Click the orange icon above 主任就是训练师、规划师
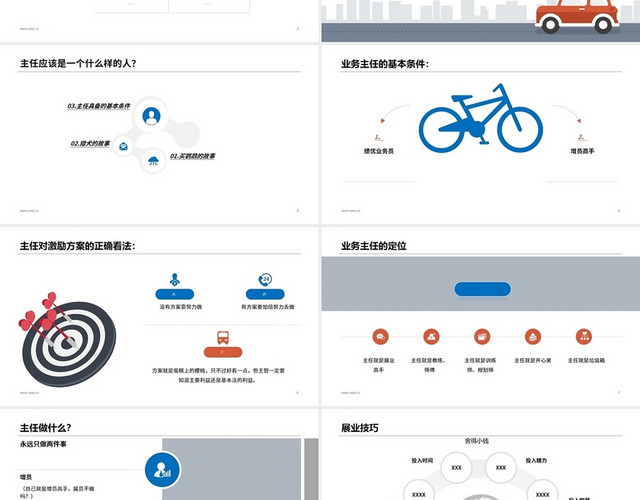 [482, 337]
